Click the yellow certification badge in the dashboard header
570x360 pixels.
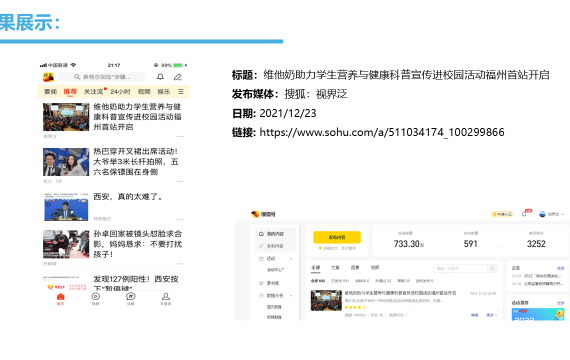pos(502,214)
